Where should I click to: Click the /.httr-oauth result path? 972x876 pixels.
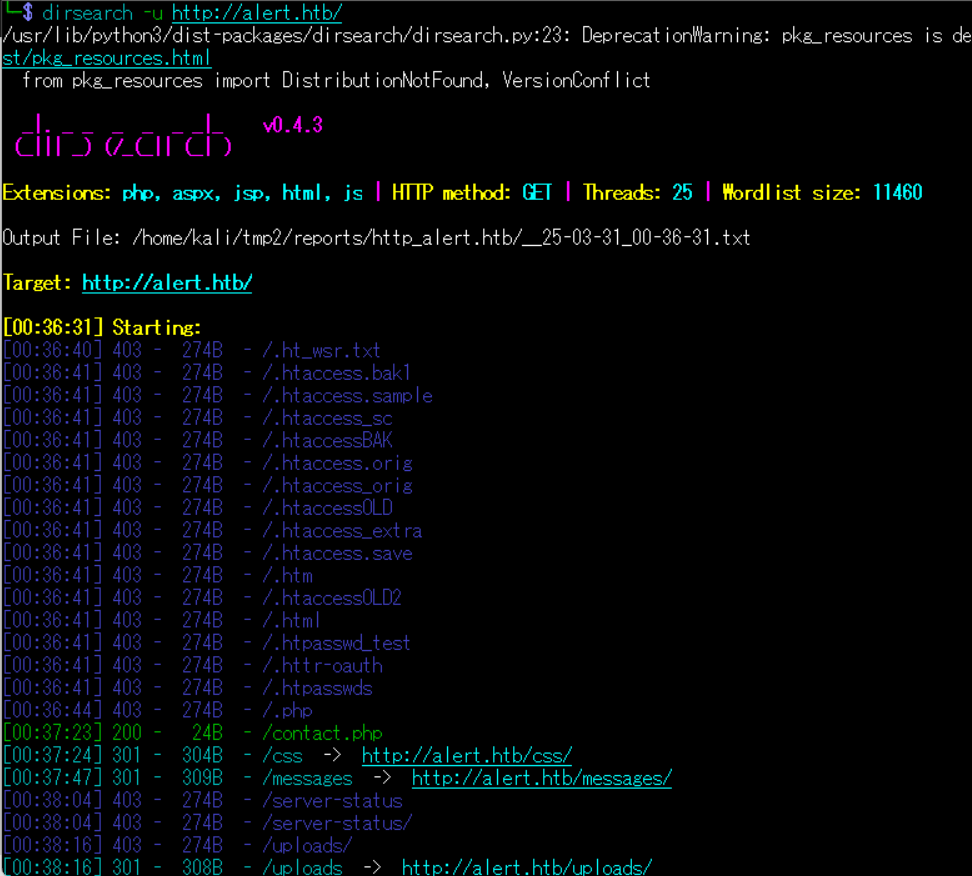[322, 665]
